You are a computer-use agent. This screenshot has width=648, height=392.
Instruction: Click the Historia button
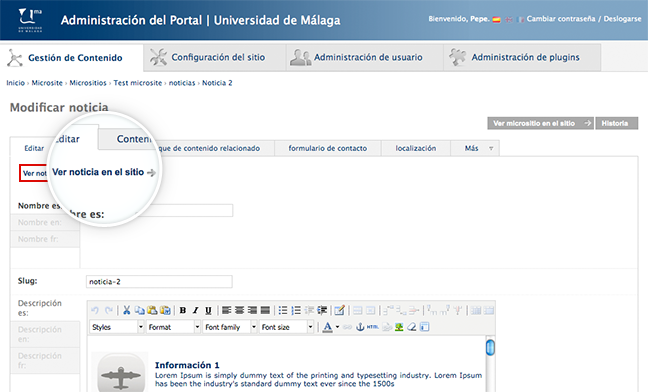[617, 123]
